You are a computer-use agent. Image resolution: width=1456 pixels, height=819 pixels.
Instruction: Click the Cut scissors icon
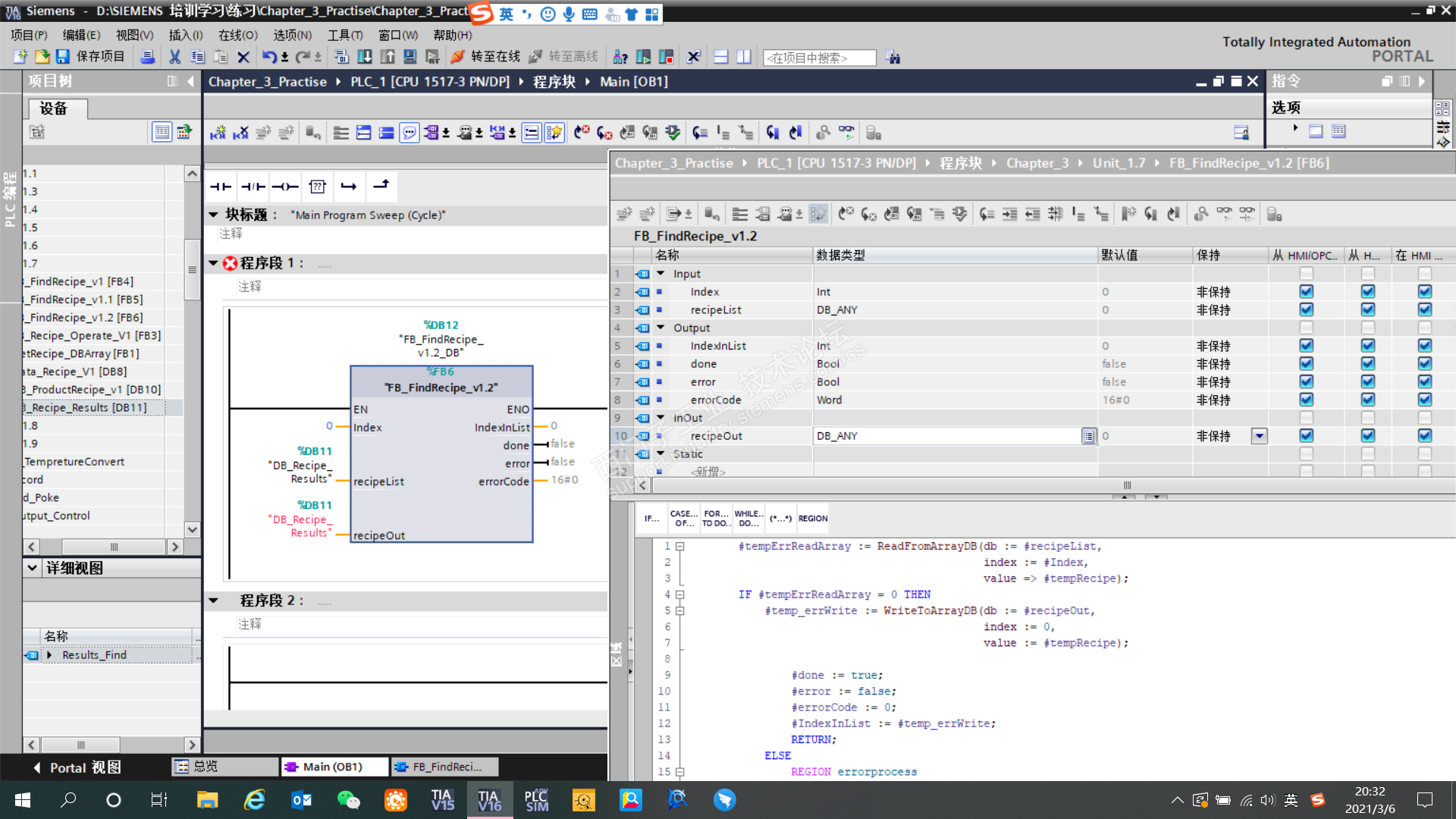coord(174,57)
